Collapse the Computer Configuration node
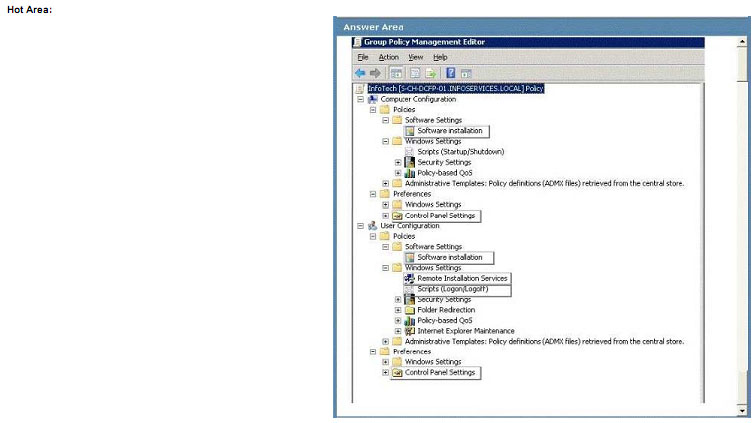Screen dimensions: 754x423 [x=361, y=99]
